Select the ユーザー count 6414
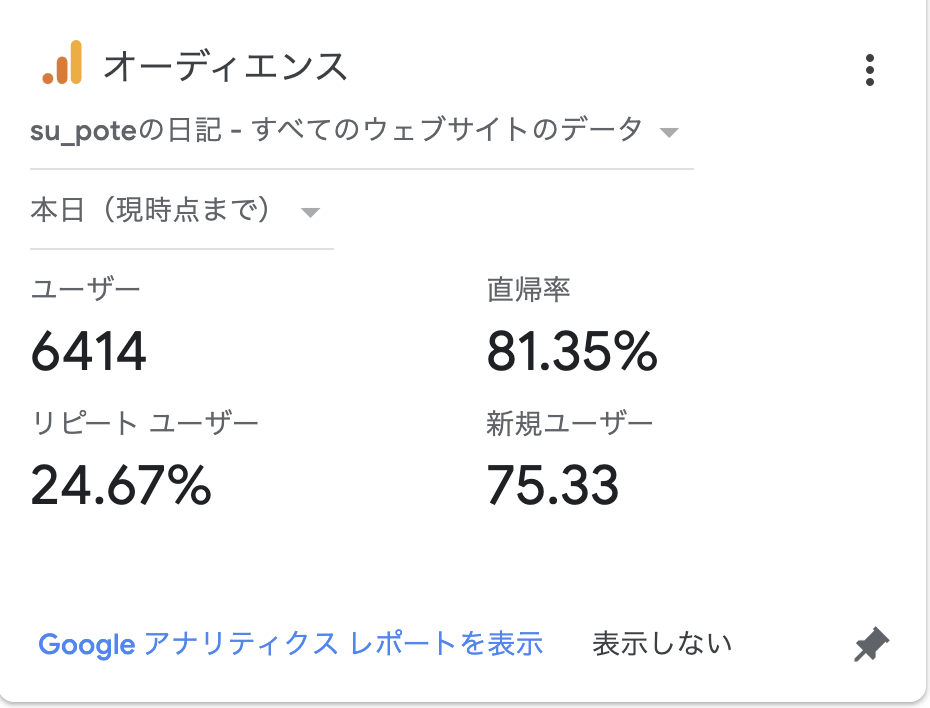 point(89,352)
